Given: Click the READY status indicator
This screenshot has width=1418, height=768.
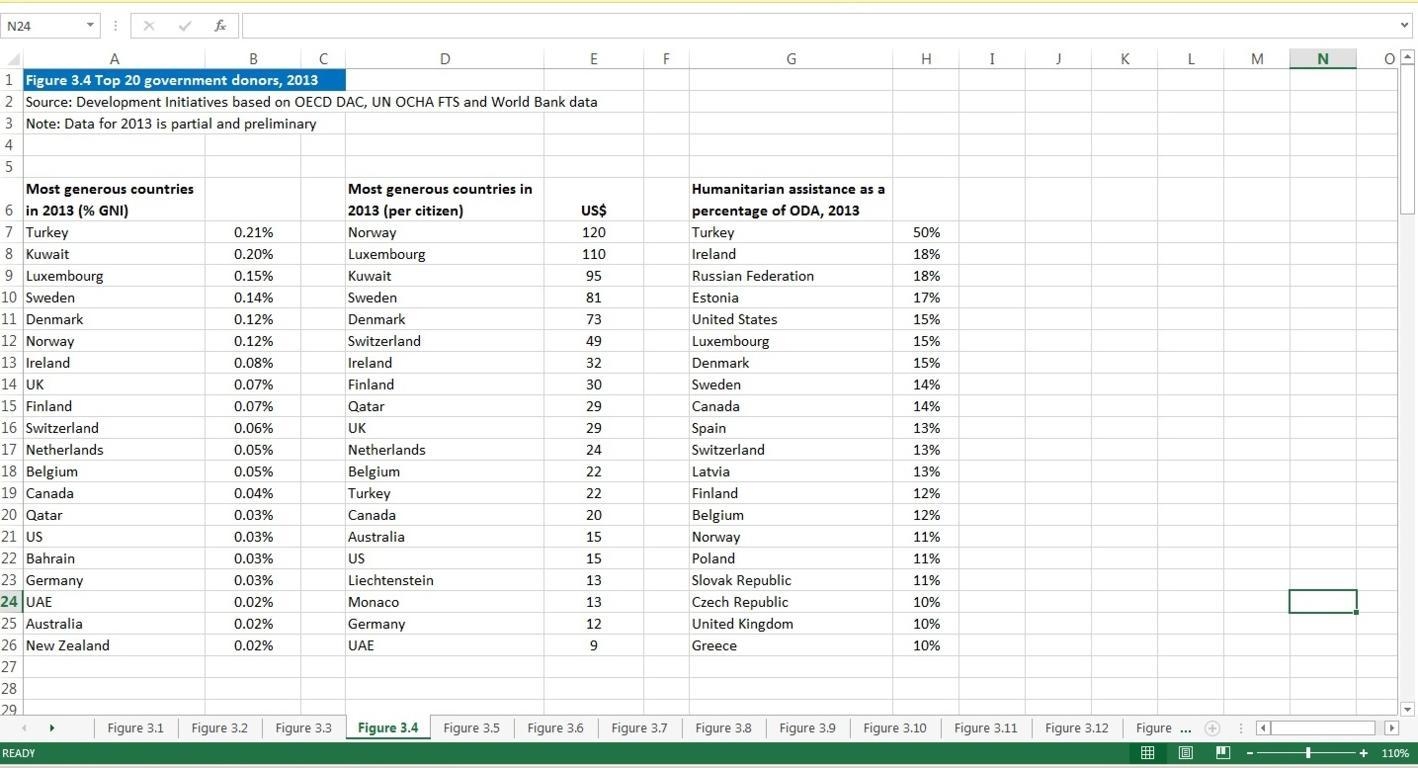Looking at the screenshot, I should click(19, 753).
